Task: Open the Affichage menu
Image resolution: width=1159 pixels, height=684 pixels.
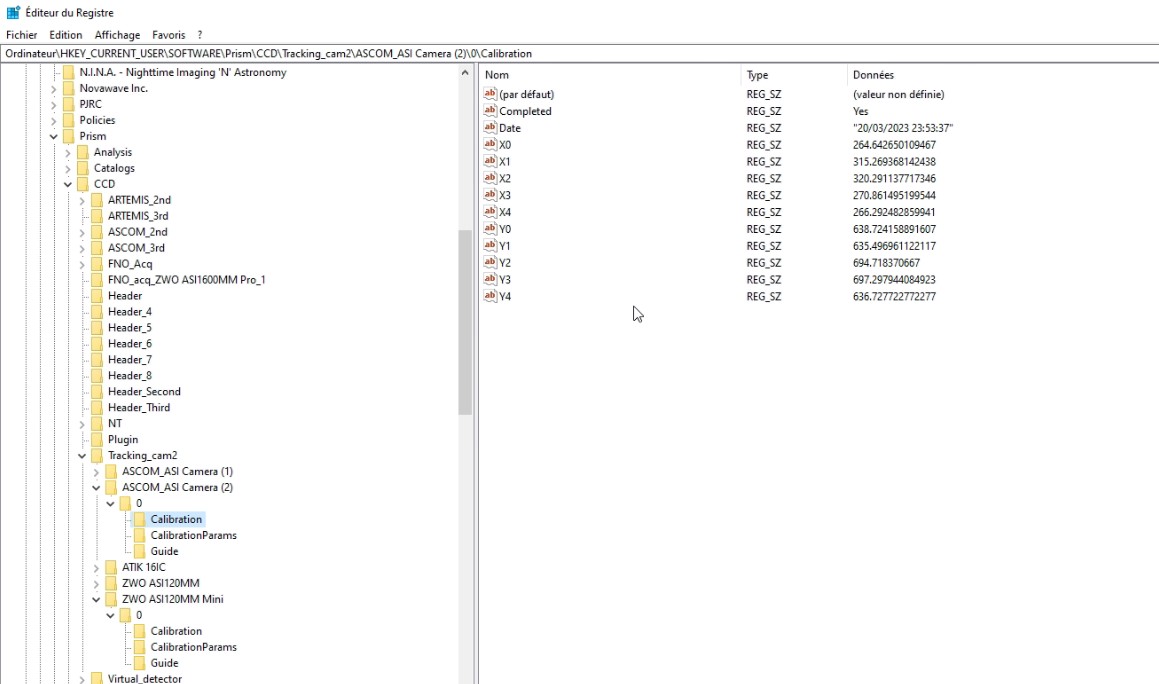Action: 118,35
